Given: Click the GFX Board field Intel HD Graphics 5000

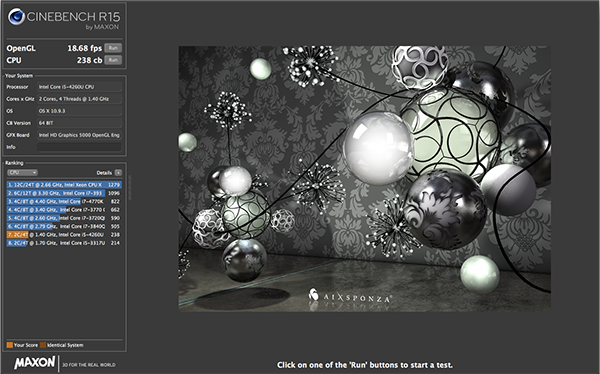Looking at the screenshot, I should [x=79, y=135].
